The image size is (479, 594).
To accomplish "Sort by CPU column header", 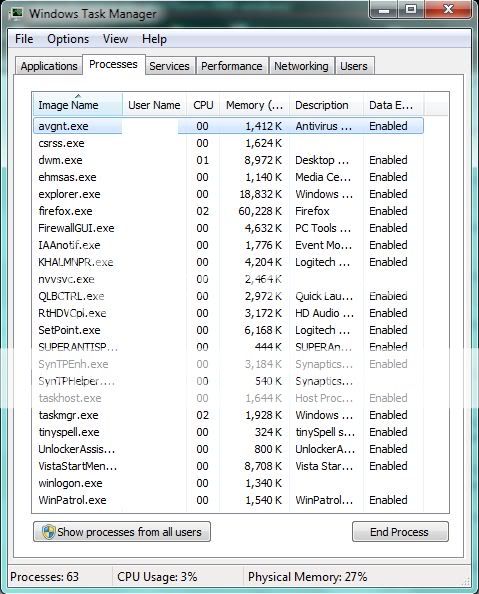I will click(x=203, y=105).
